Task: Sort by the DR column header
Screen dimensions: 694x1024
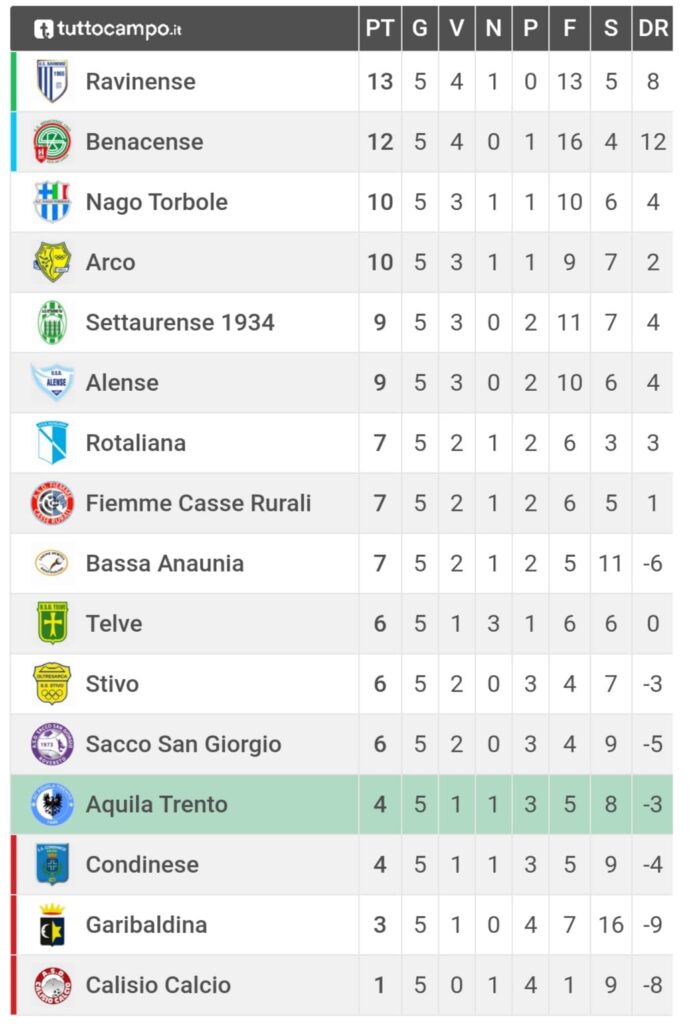Action: pos(653,29)
